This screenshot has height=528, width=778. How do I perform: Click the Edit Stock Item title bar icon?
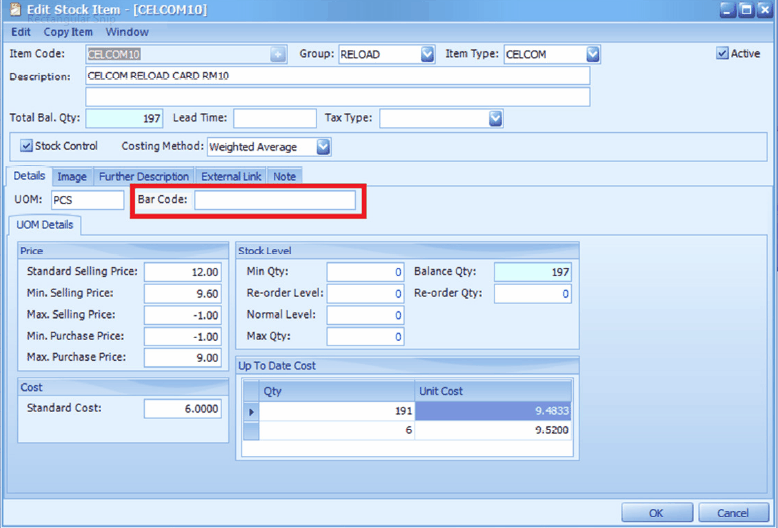(15, 9)
